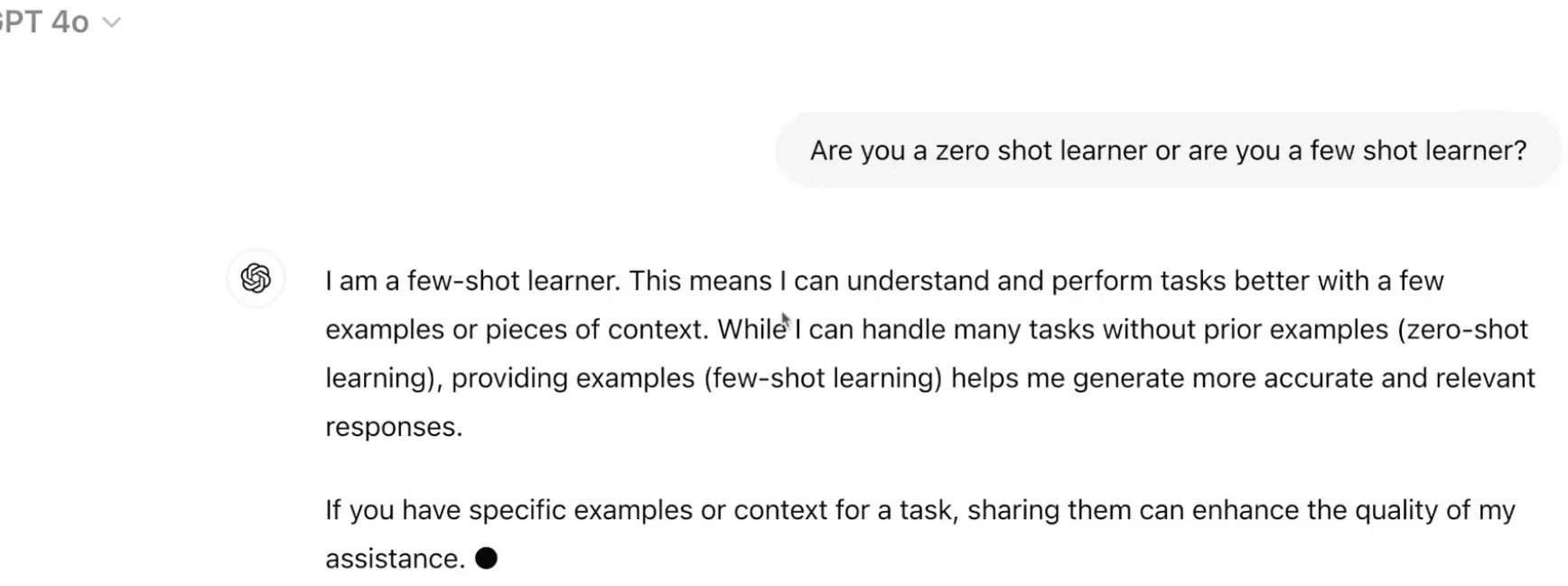
Task: Click the sentence "I am a few-shot learner."
Action: 472,281
